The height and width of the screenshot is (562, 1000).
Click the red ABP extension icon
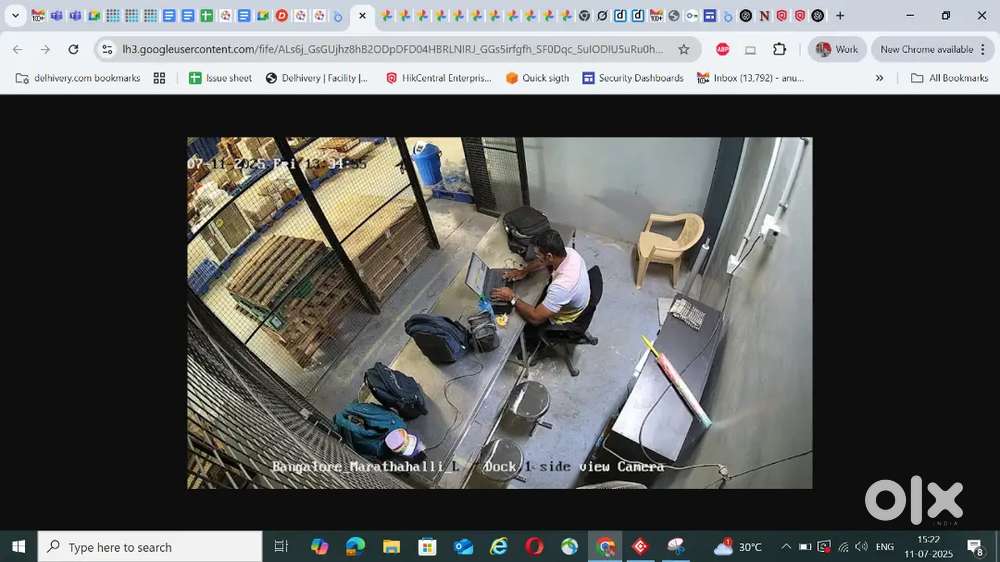pos(722,49)
